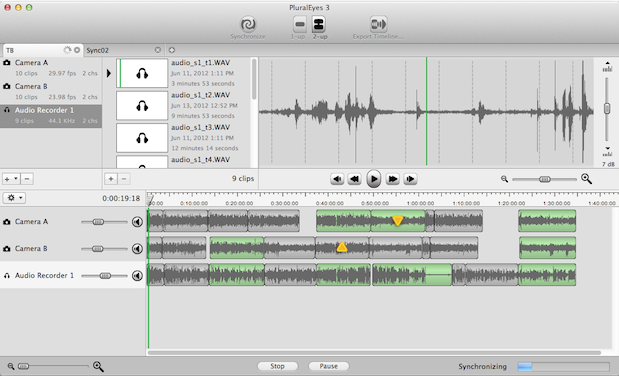Click the fast forward button
Screen dimensions: 619x376
[393, 179]
